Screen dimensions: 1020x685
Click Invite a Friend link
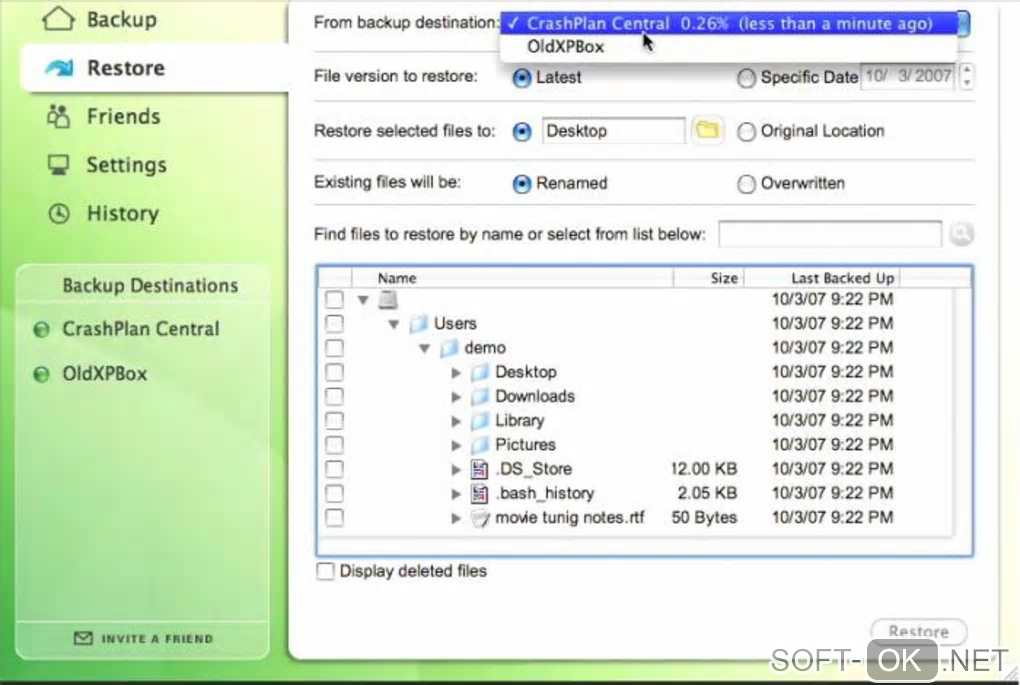[144, 639]
